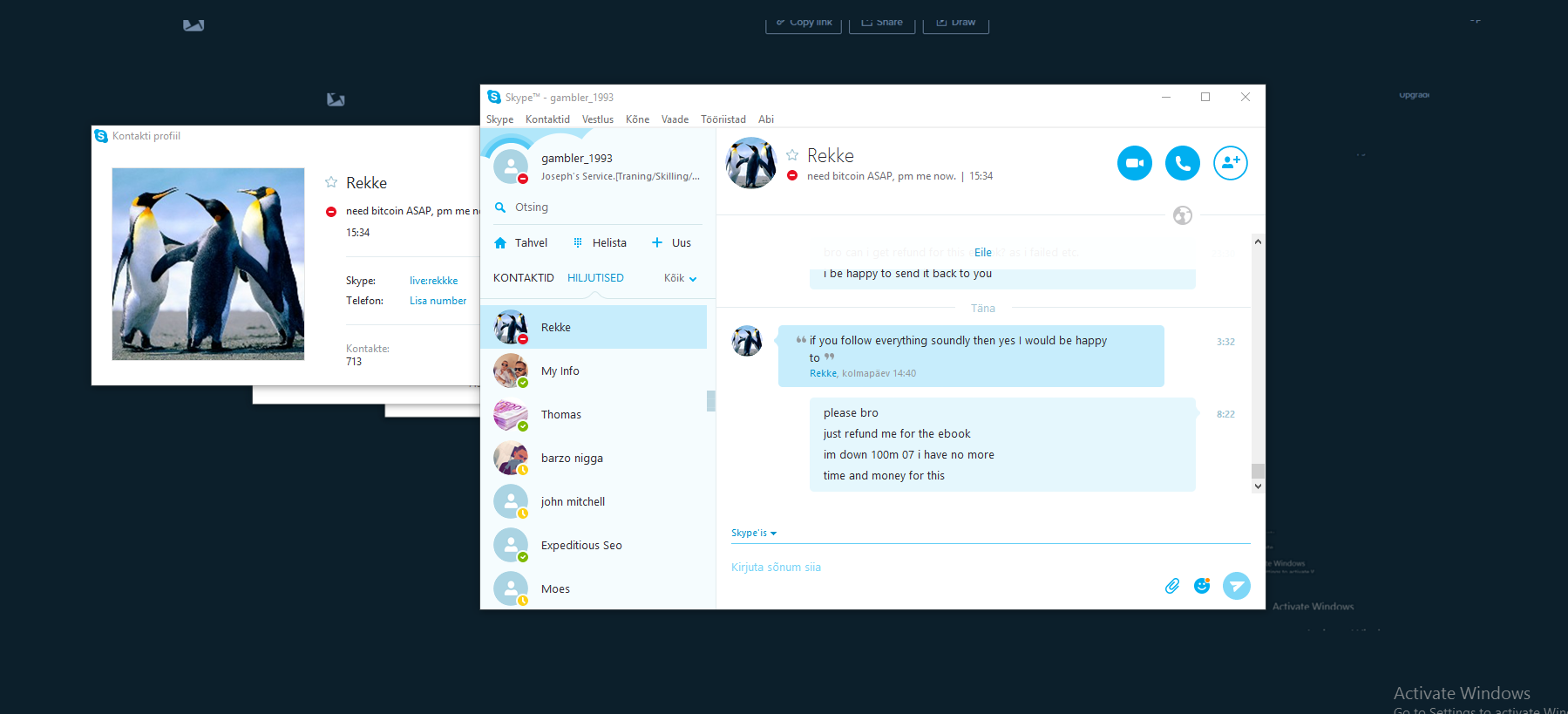
Task: Click the Otsing search magnifier icon
Action: (x=500, y=207)
